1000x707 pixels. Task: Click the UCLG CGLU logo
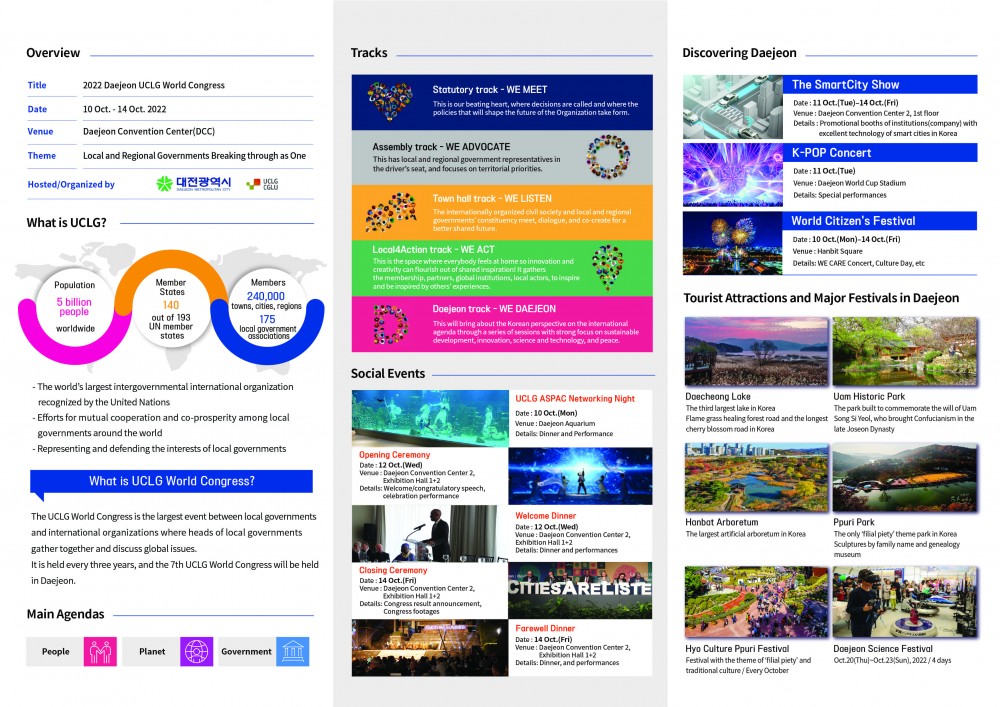(263, 184)
